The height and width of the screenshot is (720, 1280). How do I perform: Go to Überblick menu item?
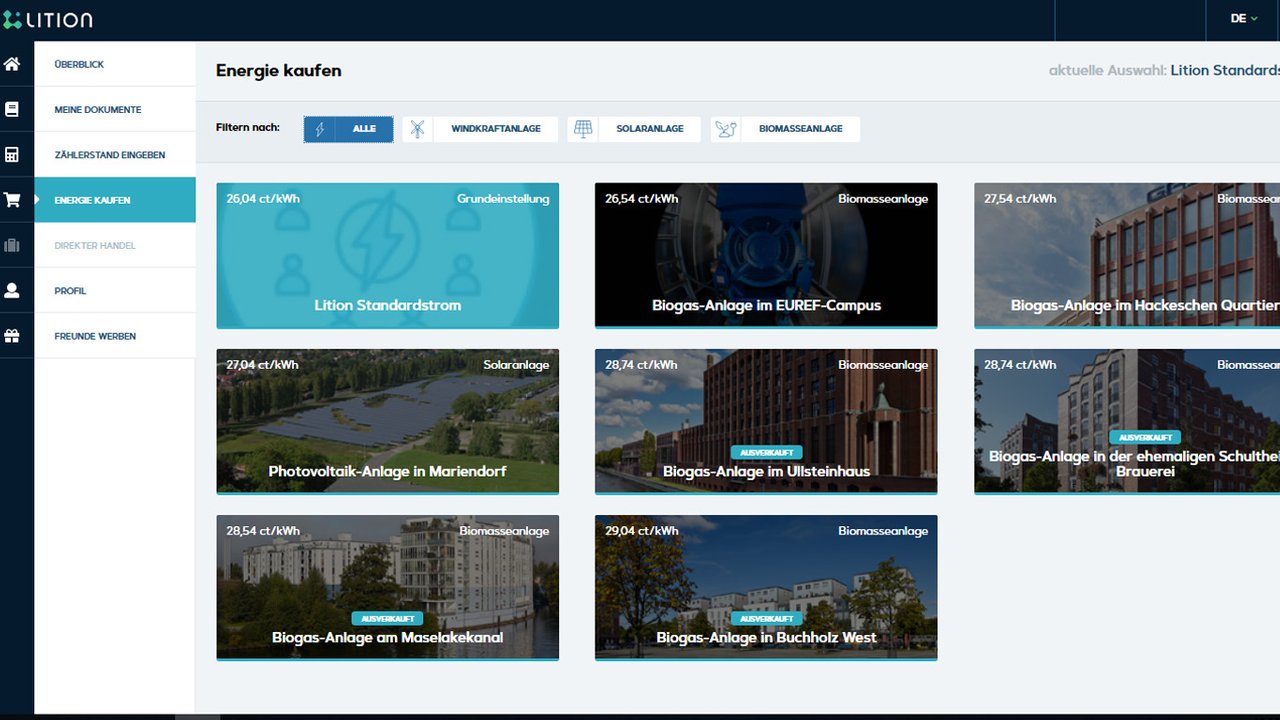click(115, 64)
